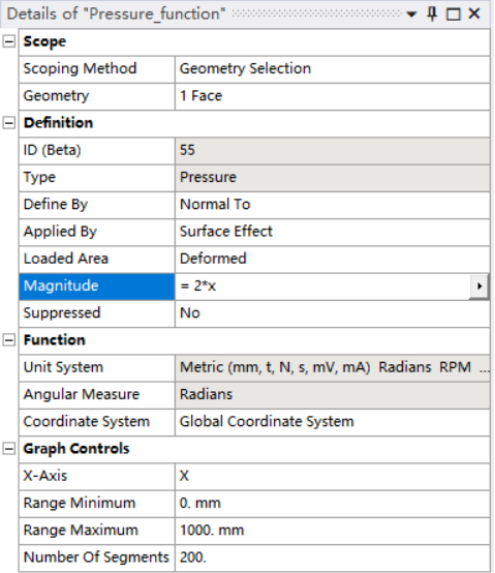Edit the Number Of Segments value 200

point(332,558)
